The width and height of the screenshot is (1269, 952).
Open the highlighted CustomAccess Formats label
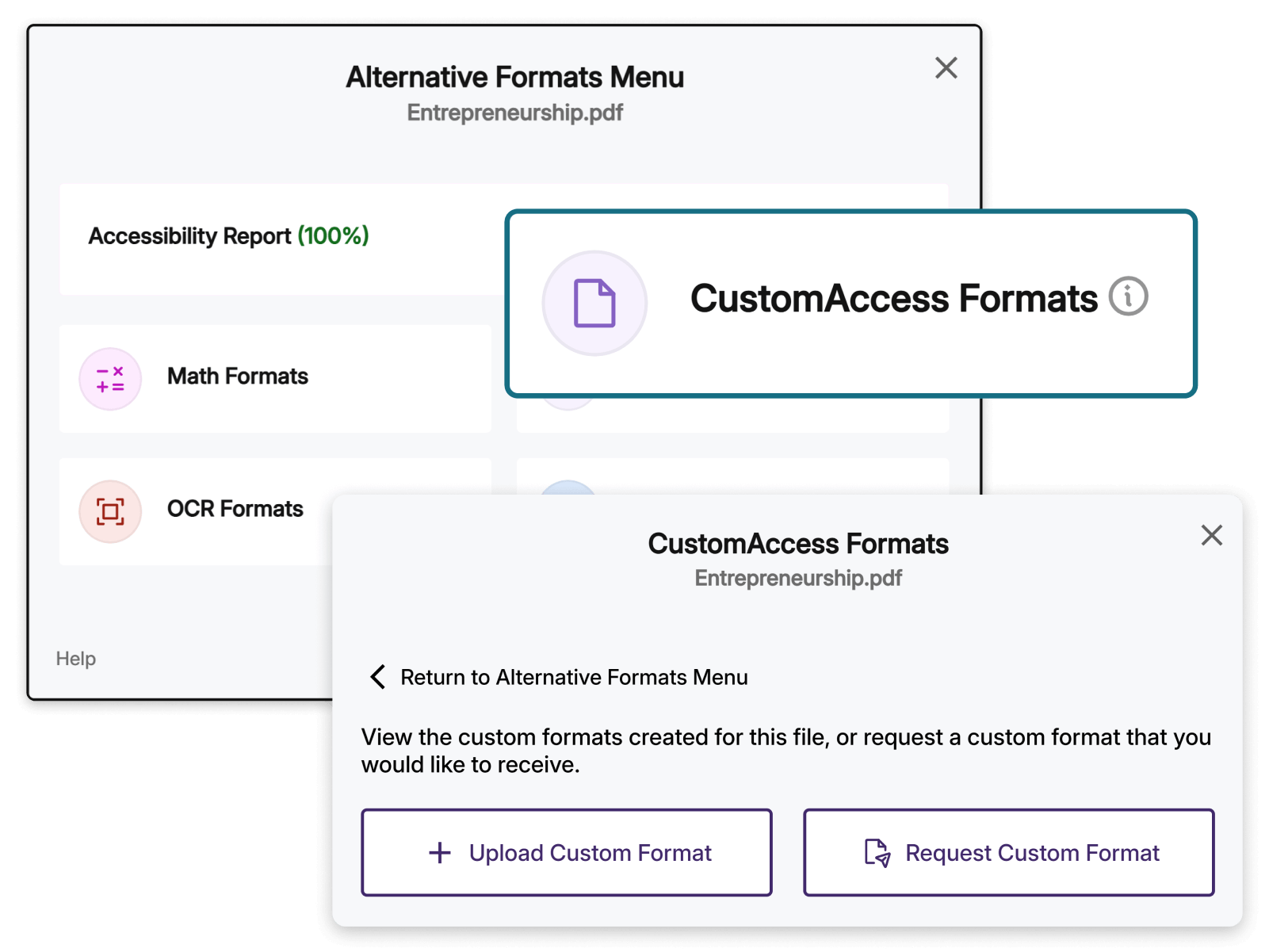coord(893,299)
